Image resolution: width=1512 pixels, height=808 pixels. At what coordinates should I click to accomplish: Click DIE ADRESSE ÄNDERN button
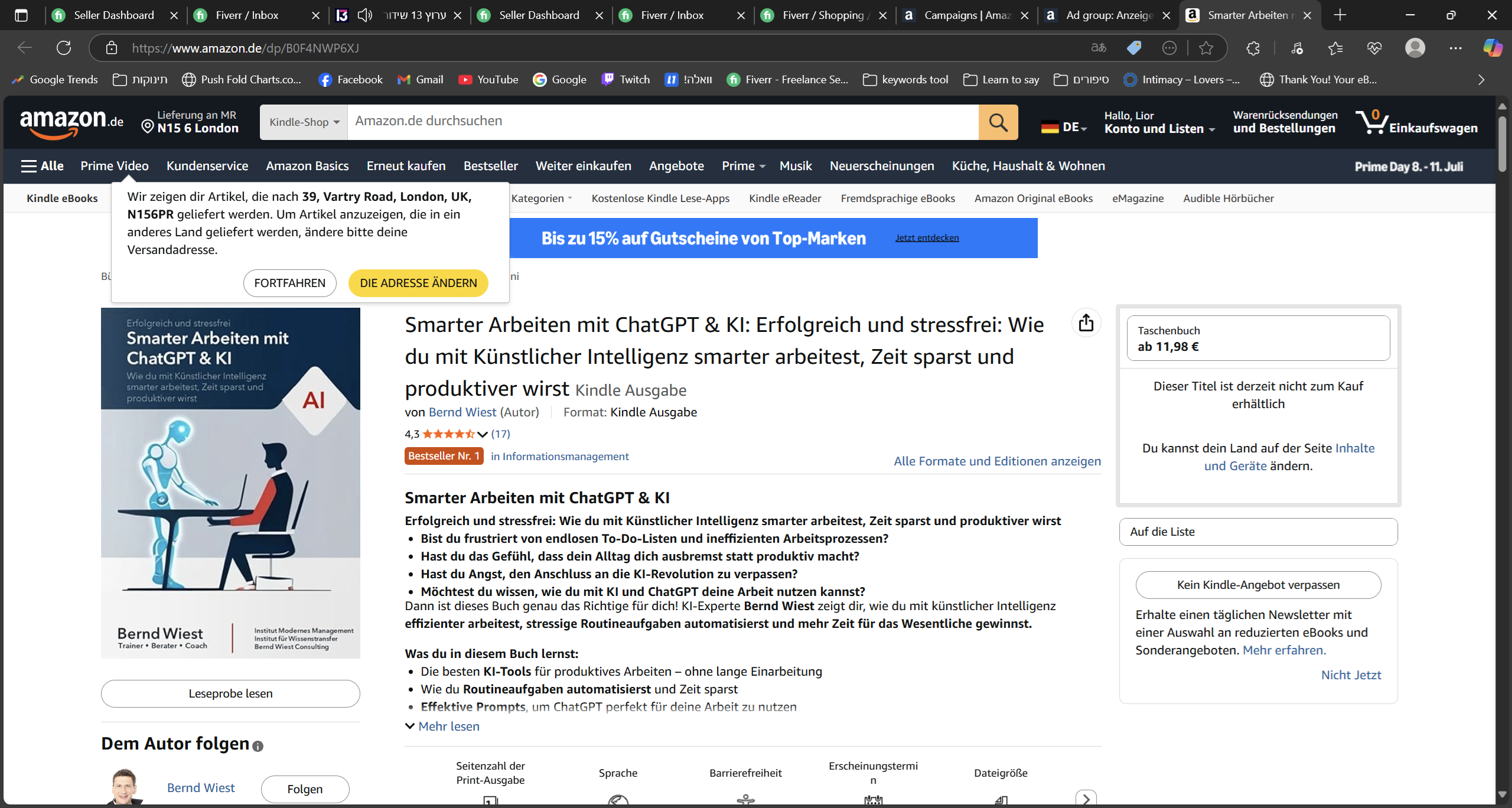tap(418, 283)
